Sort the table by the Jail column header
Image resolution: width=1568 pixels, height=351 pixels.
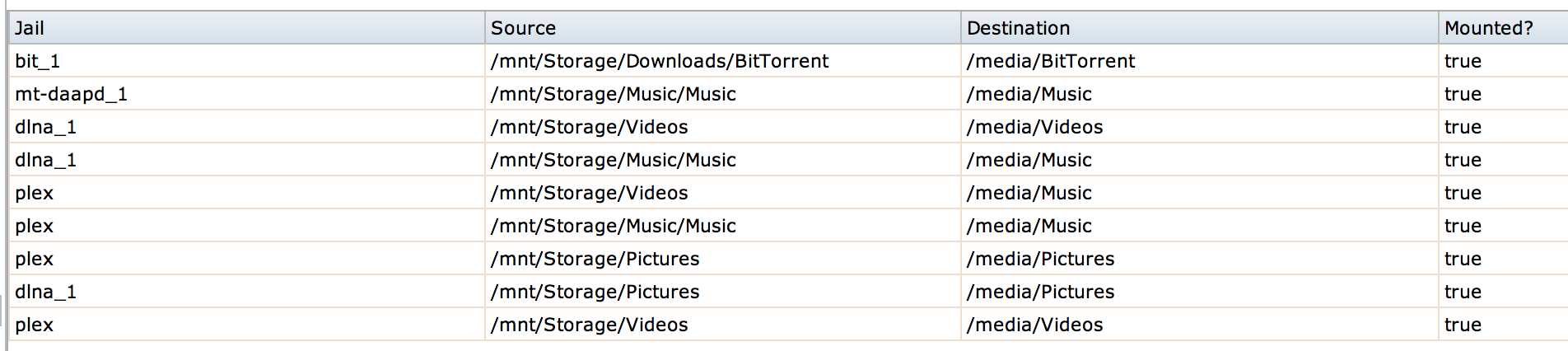click(30, 28)
